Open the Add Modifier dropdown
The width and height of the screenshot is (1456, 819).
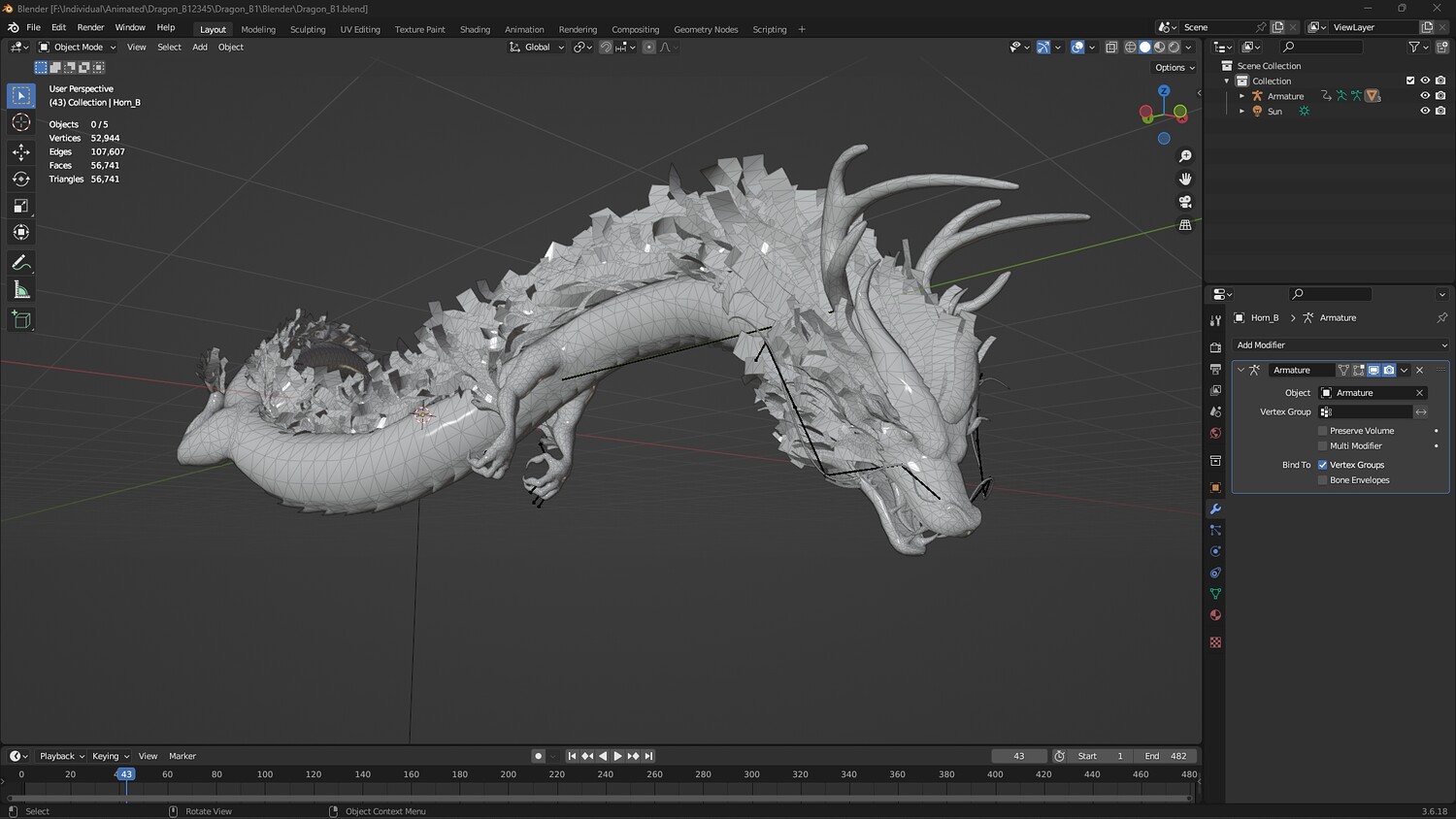click(x=1340, y=345)
